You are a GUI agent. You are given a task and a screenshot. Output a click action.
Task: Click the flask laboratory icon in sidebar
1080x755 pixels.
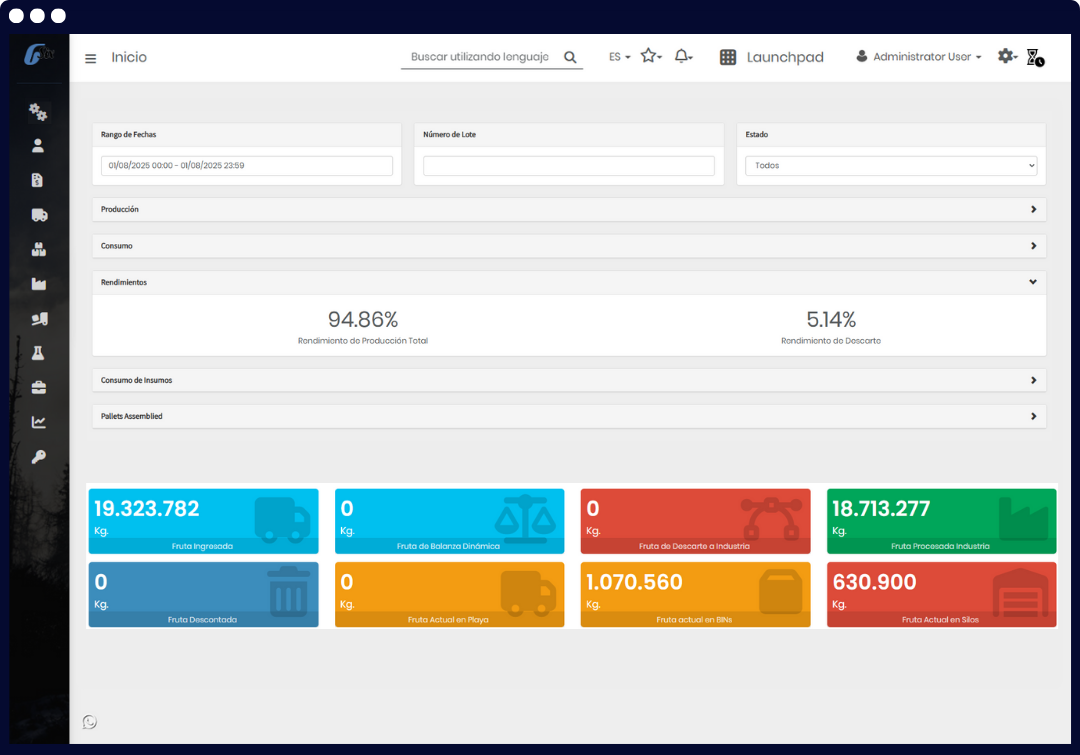click(x=39, y=353)
